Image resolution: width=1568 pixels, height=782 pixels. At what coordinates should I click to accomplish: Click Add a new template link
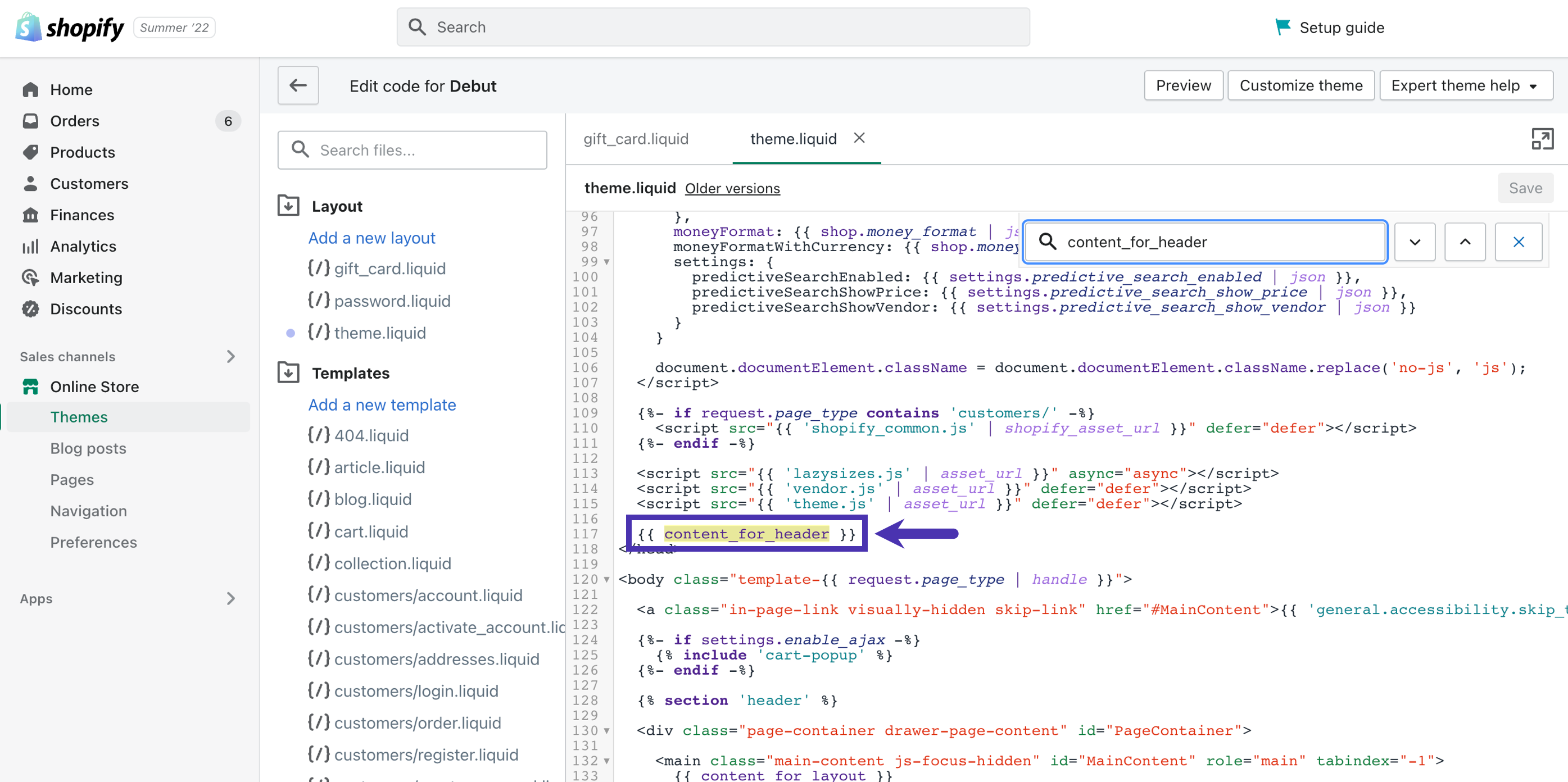tap(382, 404)
